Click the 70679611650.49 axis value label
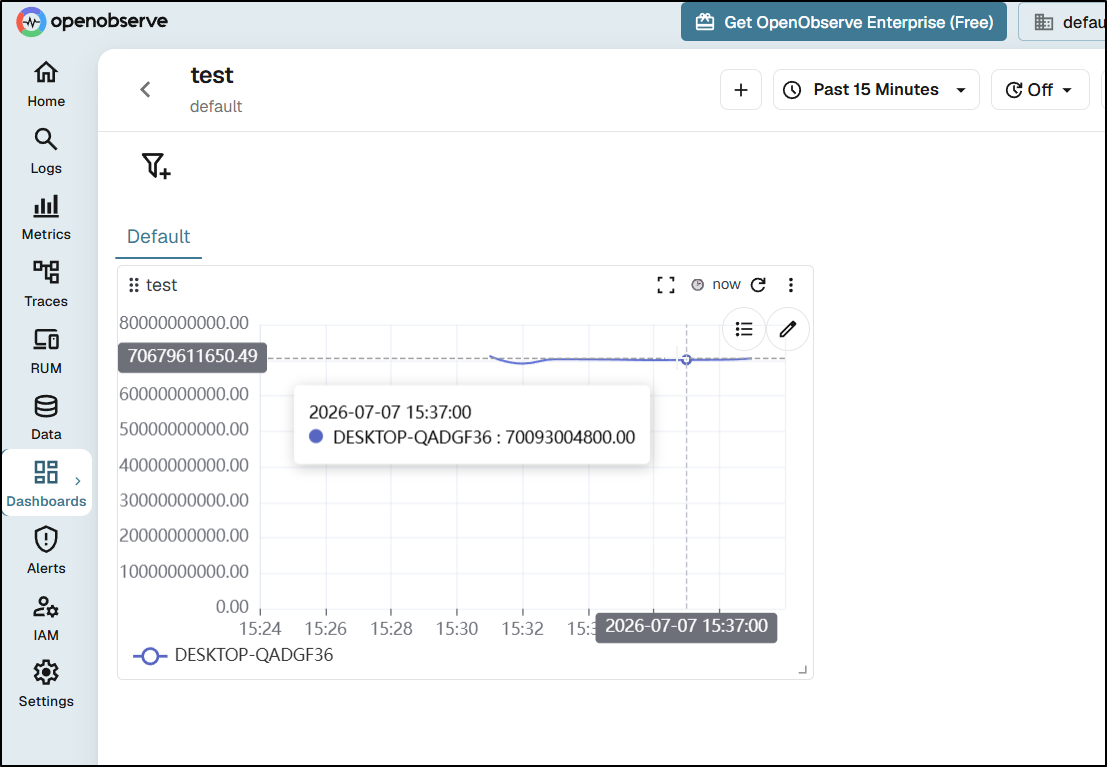Viewport: 1107px width, 767px height. coord(193,356)
